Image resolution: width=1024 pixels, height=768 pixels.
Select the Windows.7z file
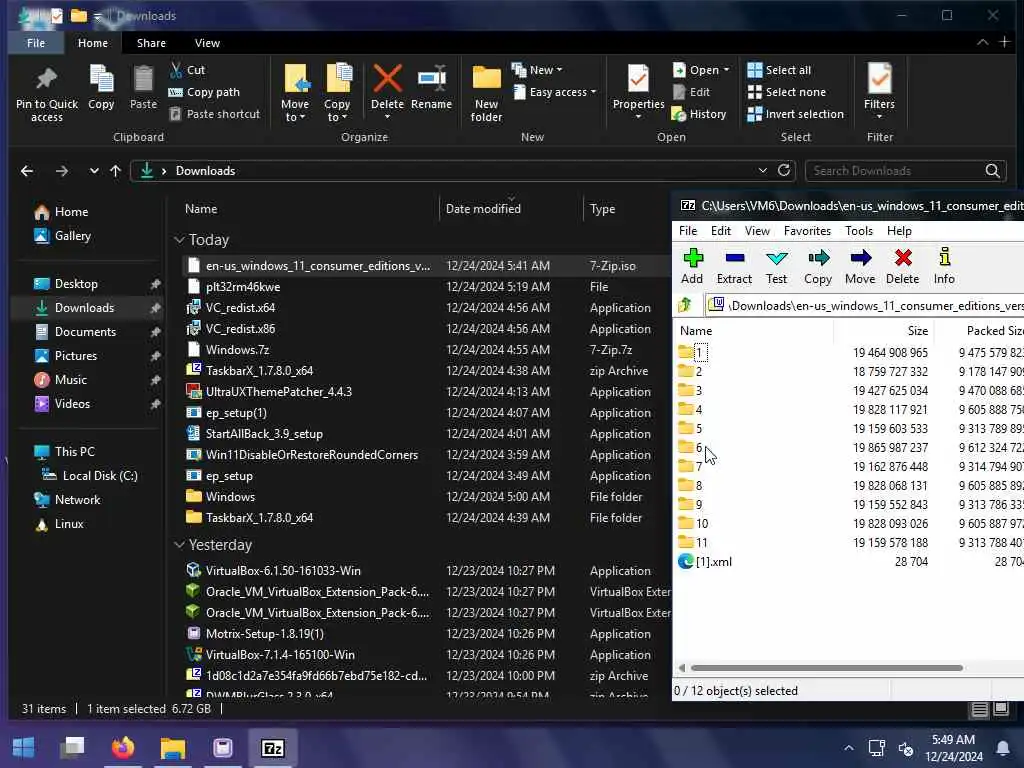(236, 350)
